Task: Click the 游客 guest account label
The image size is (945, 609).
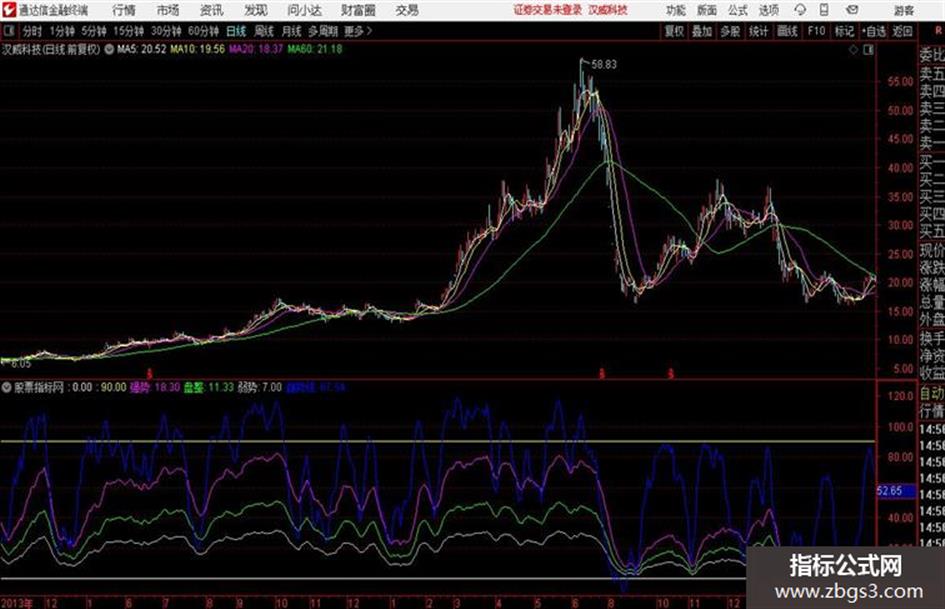Action: (x=904, y=10)
